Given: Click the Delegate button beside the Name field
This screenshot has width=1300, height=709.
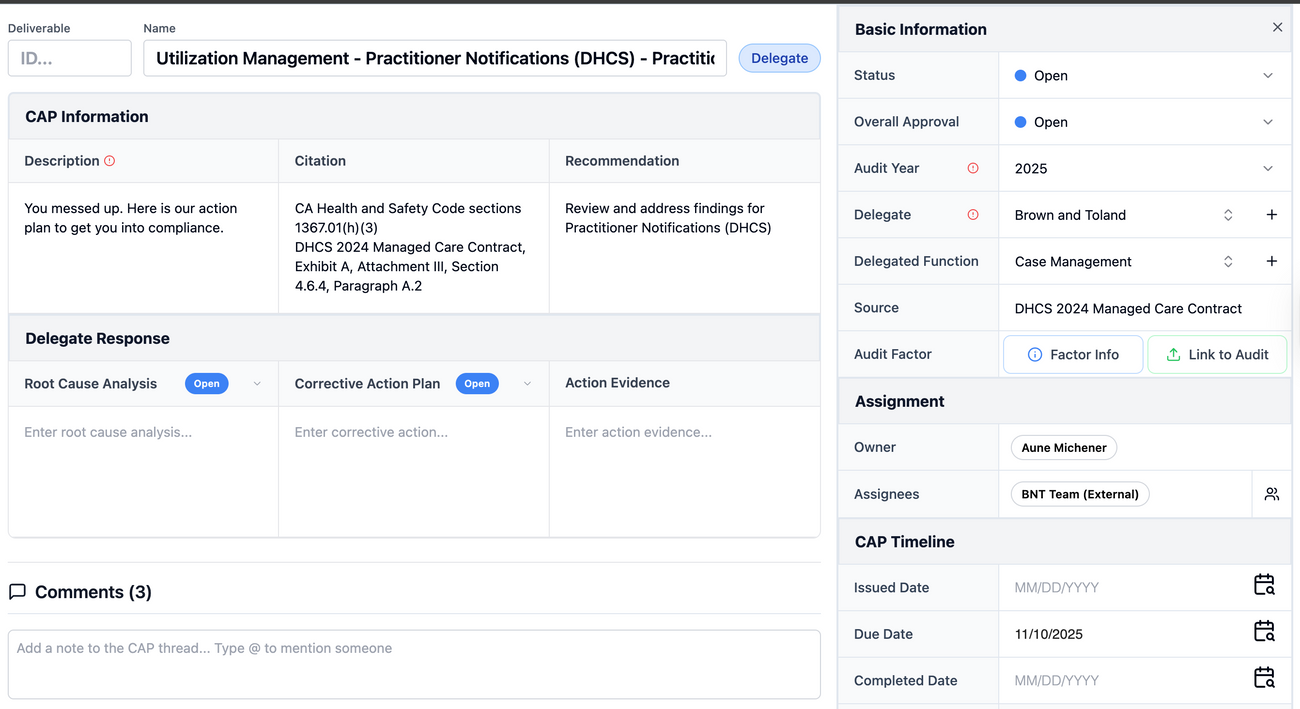Looking at the screenshot, I should coord(779,58).
